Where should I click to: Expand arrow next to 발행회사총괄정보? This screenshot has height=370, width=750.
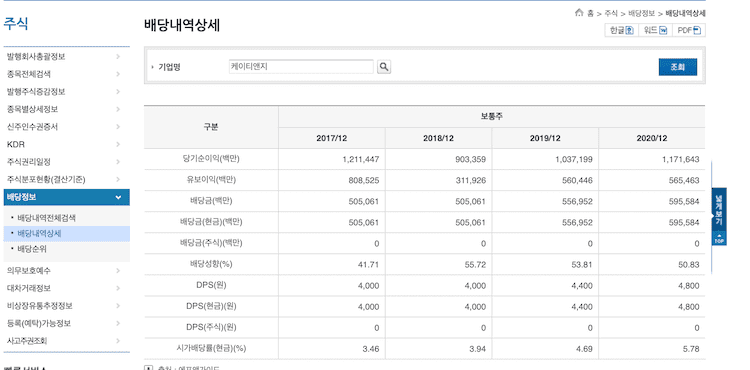pyautogui.click(x=118, y=56)
